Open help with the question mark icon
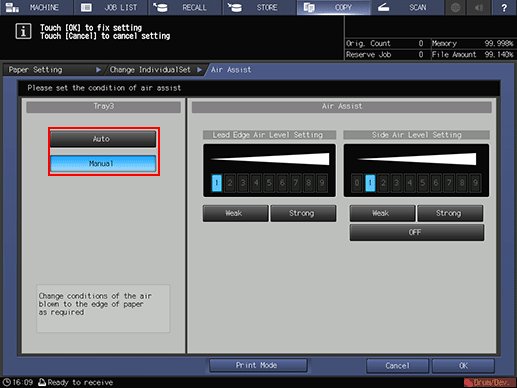The height and width of the screenshot is (388, 517). [504, 7]
